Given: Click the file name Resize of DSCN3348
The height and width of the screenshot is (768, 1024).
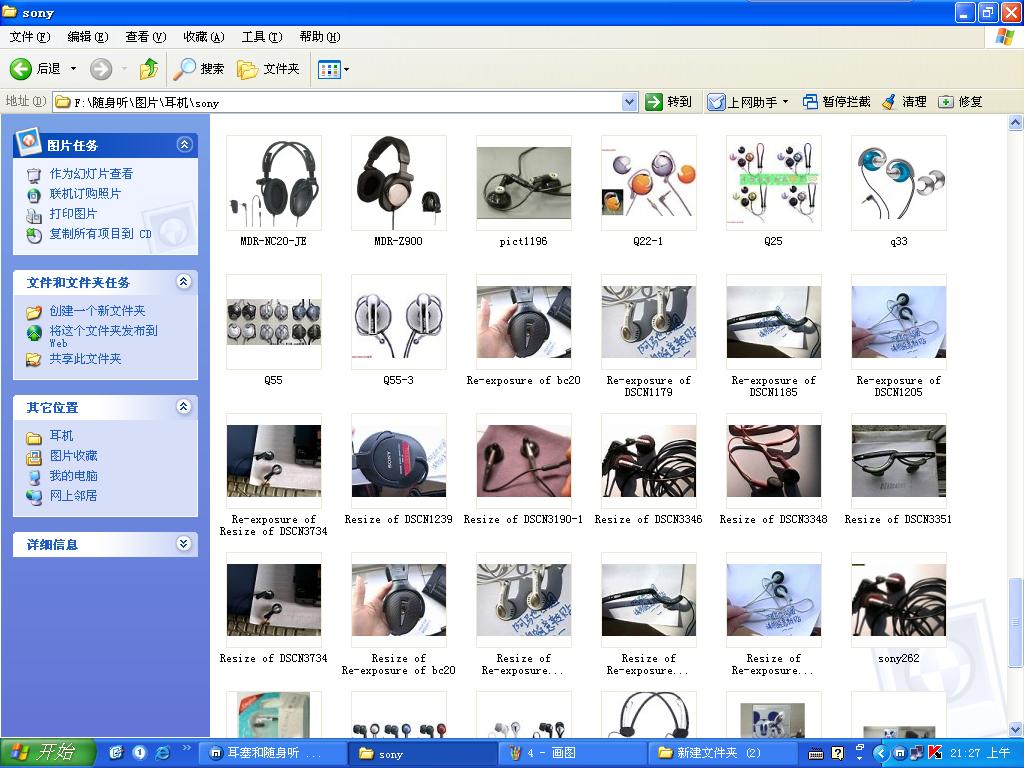Looking at the screenshot, I should pos(773,519).
